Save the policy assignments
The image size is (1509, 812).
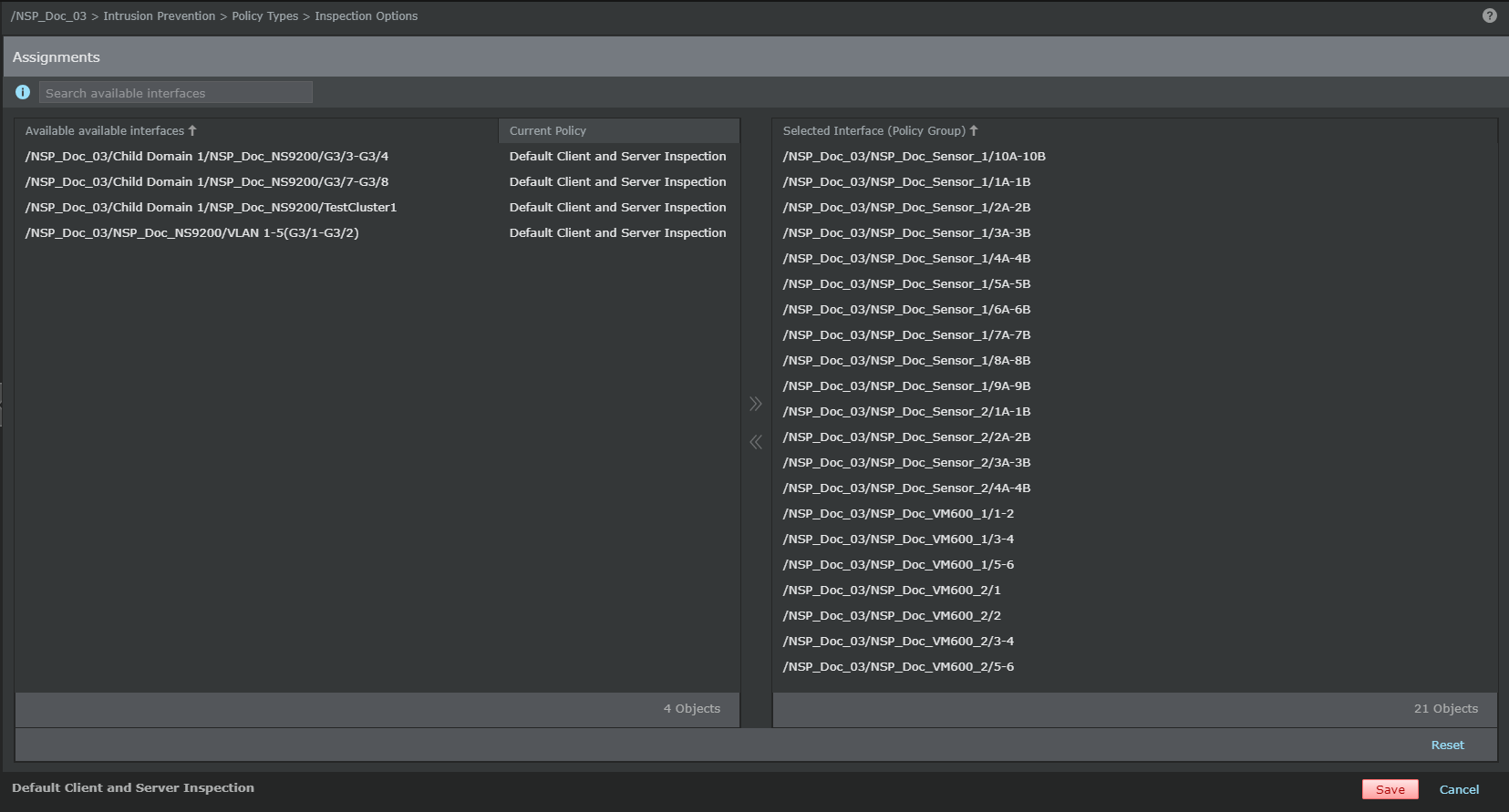pos(1390,789)
